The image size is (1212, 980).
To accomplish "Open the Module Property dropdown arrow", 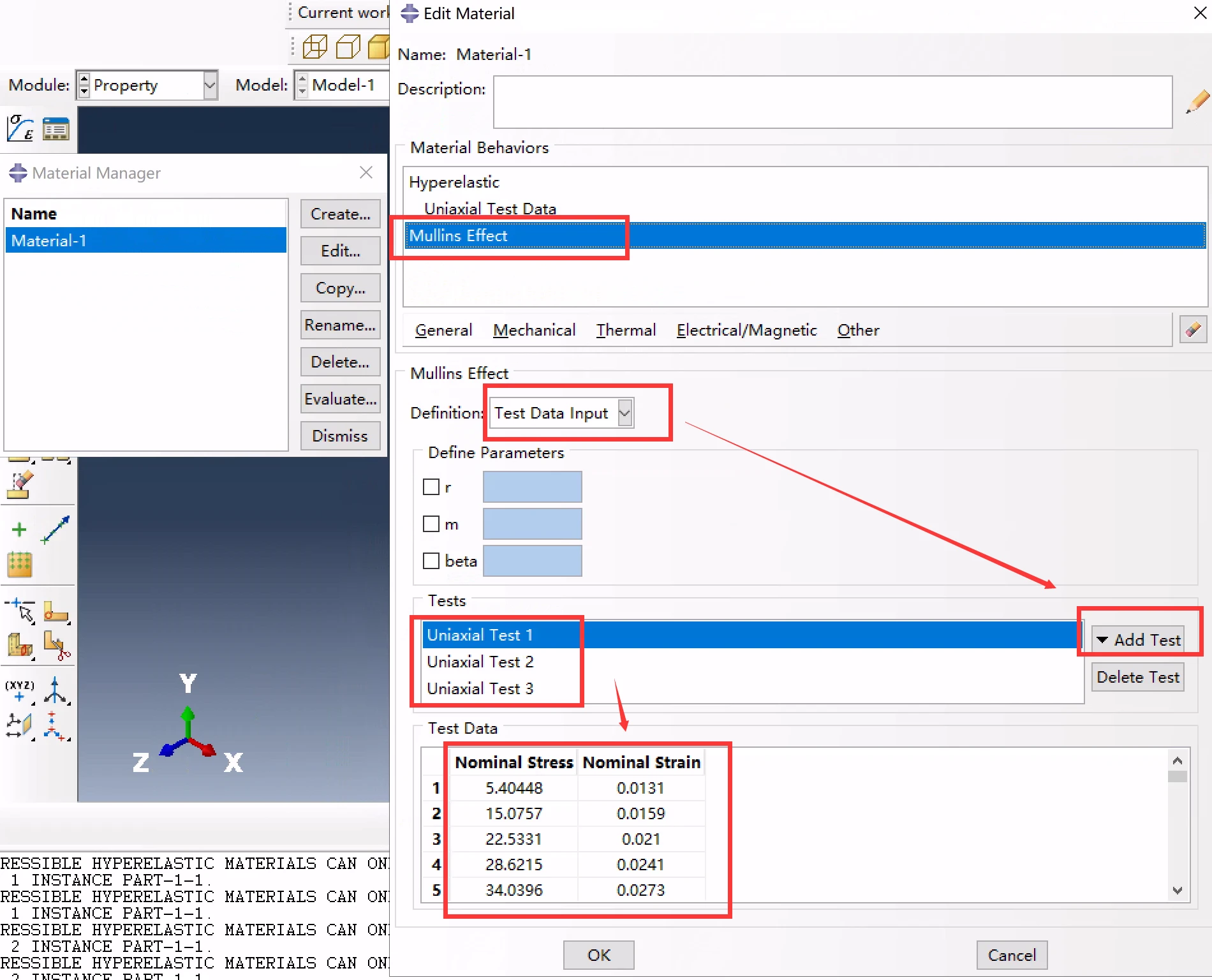I will (210, 85).
